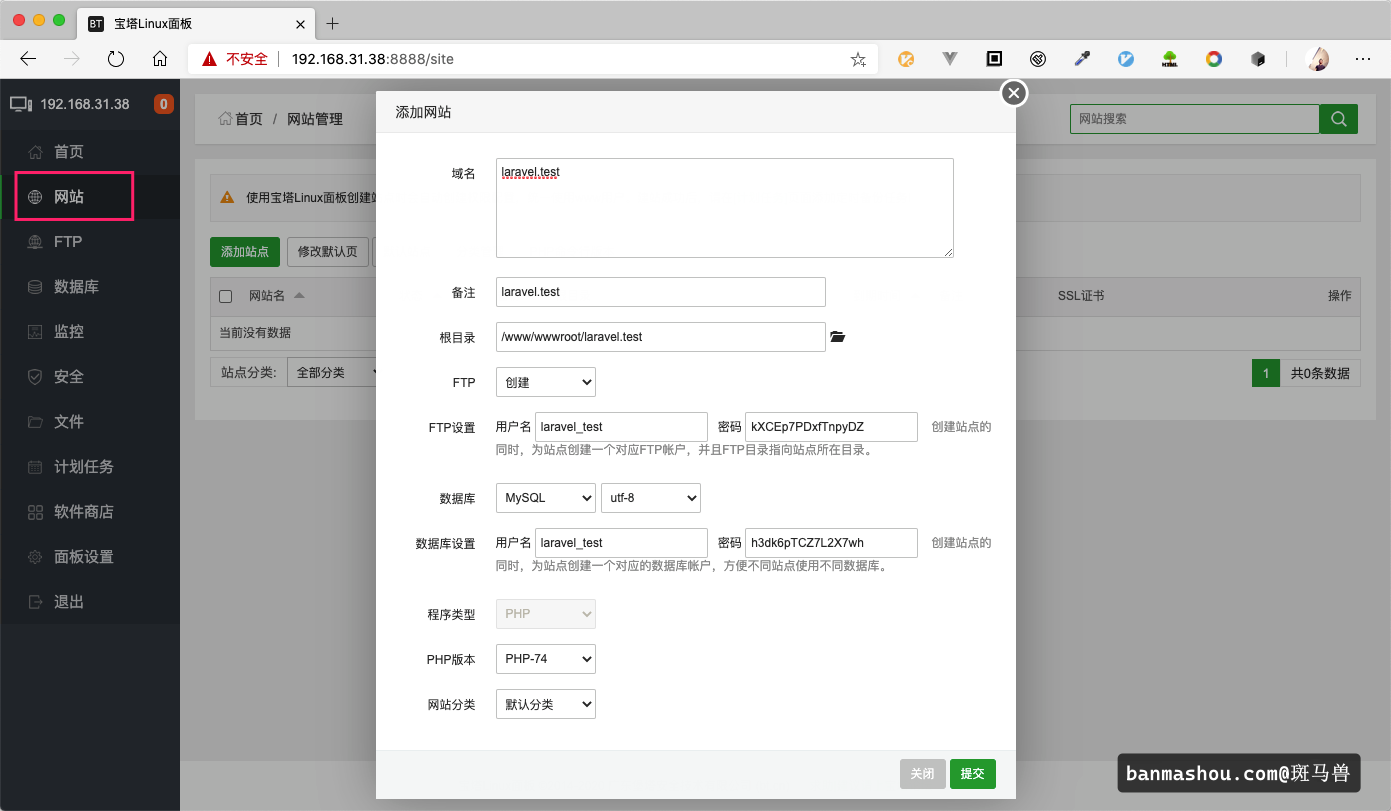Open the 数据库 sidebar menu item

(90, 287)
